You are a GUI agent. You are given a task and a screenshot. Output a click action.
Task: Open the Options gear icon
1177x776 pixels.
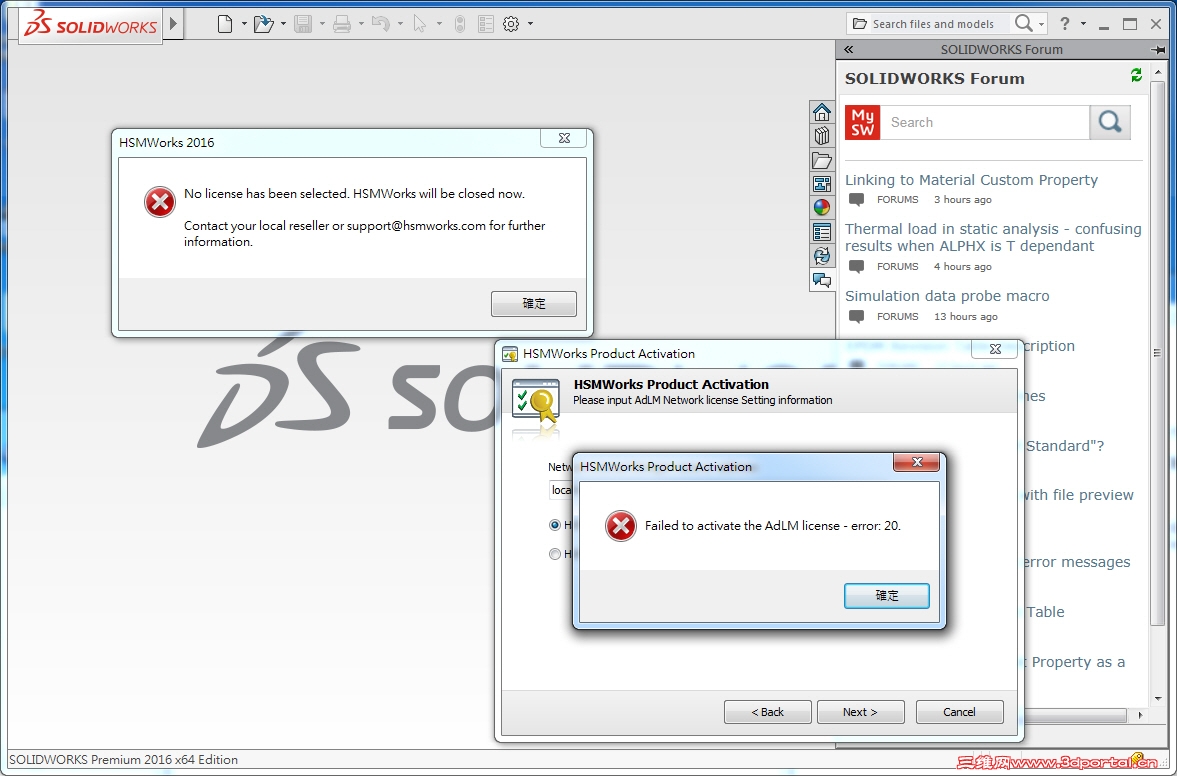point(511,24)
